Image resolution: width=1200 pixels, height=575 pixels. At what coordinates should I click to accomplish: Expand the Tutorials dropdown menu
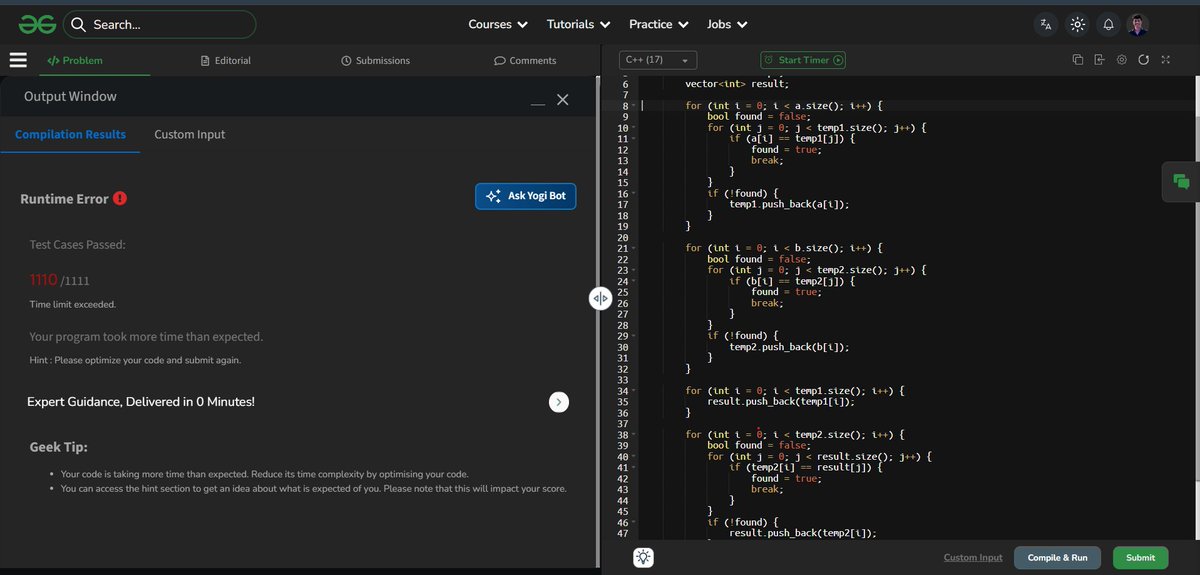point(578,24)
